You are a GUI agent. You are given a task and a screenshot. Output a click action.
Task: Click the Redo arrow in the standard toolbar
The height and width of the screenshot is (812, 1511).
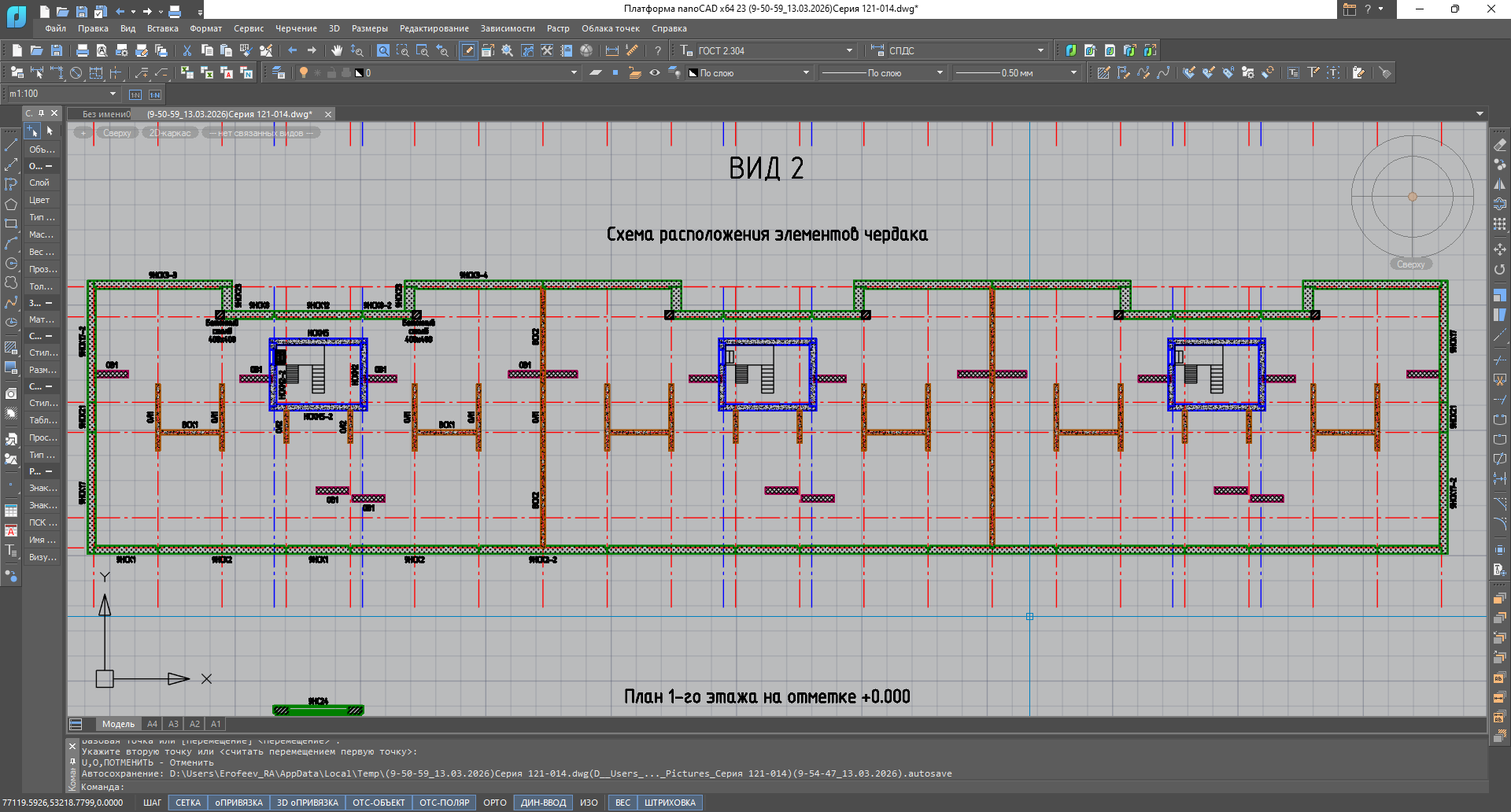click(x=312, y=50)
